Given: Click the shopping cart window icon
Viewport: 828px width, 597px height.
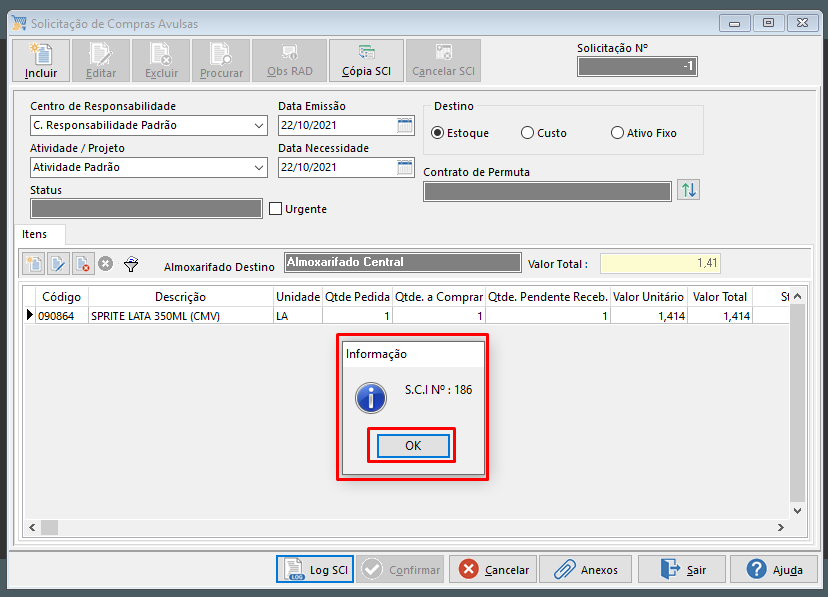Looking at the screenshot, I should [19, 23].
